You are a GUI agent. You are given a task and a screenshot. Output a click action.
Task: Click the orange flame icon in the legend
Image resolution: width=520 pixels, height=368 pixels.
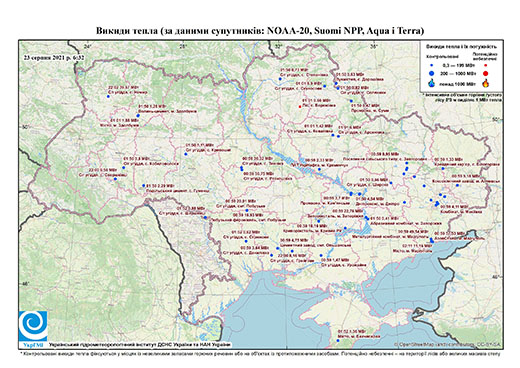pyautogui.click(x=486, y=83)
